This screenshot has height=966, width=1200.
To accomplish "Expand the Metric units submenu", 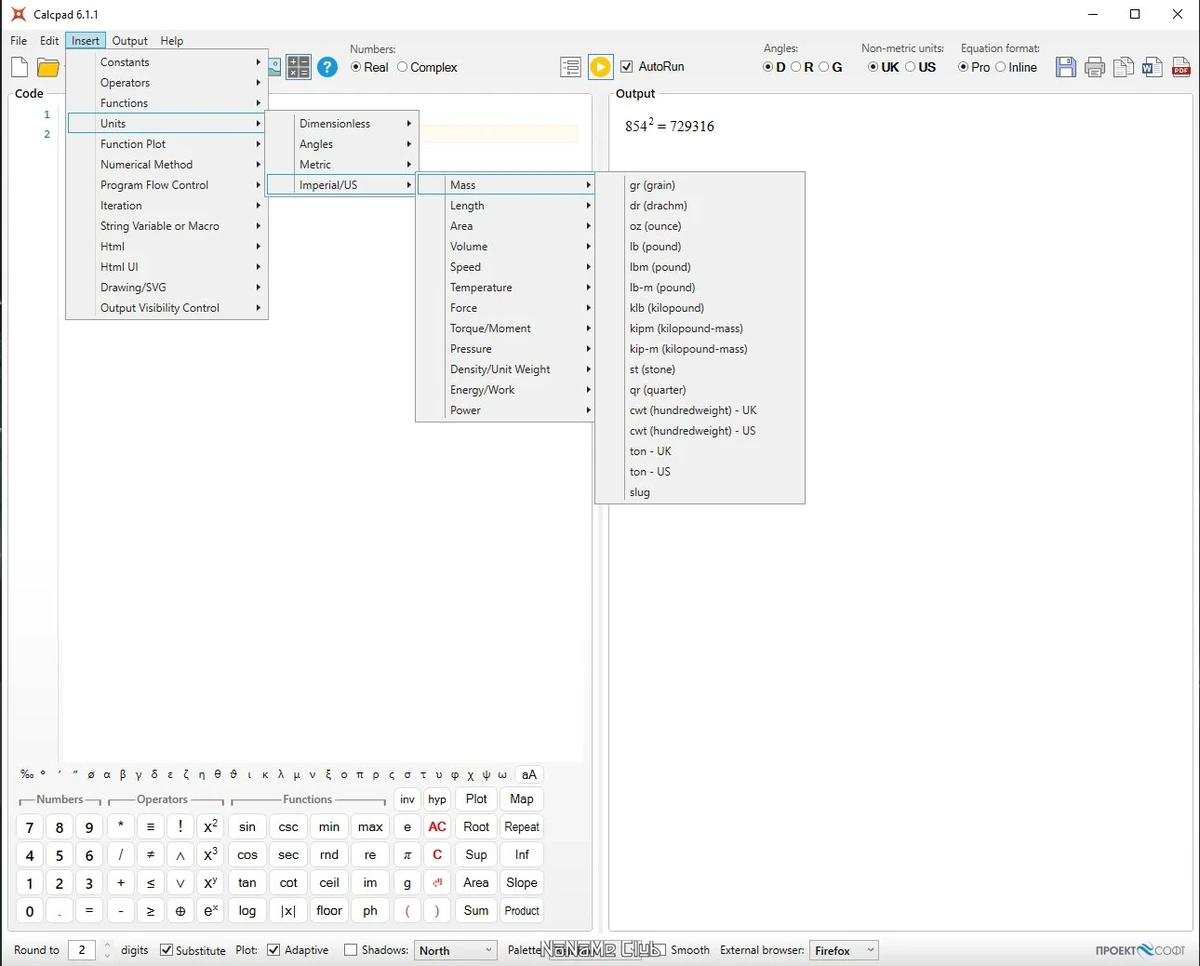I will 342,164.
